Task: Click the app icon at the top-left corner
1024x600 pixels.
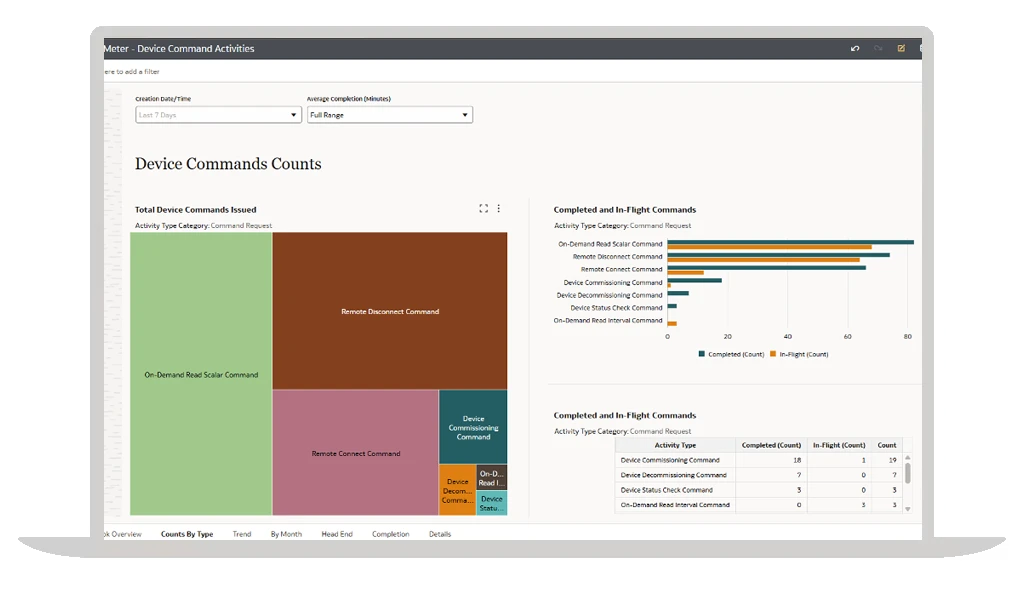Action: coord(101,48)
